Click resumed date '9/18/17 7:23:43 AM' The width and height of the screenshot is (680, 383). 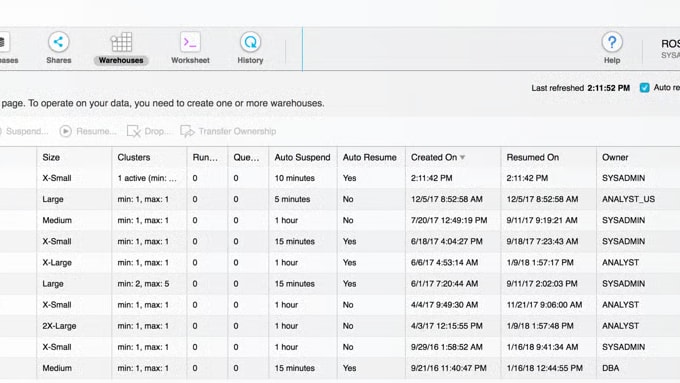click(542, 242)
